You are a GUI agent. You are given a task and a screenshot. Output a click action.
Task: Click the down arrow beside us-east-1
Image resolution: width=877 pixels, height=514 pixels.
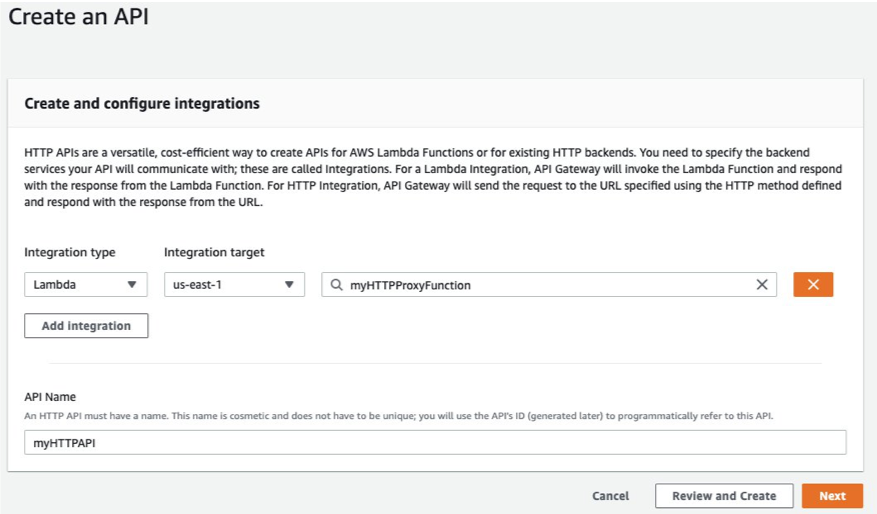(x=289, y=285)
